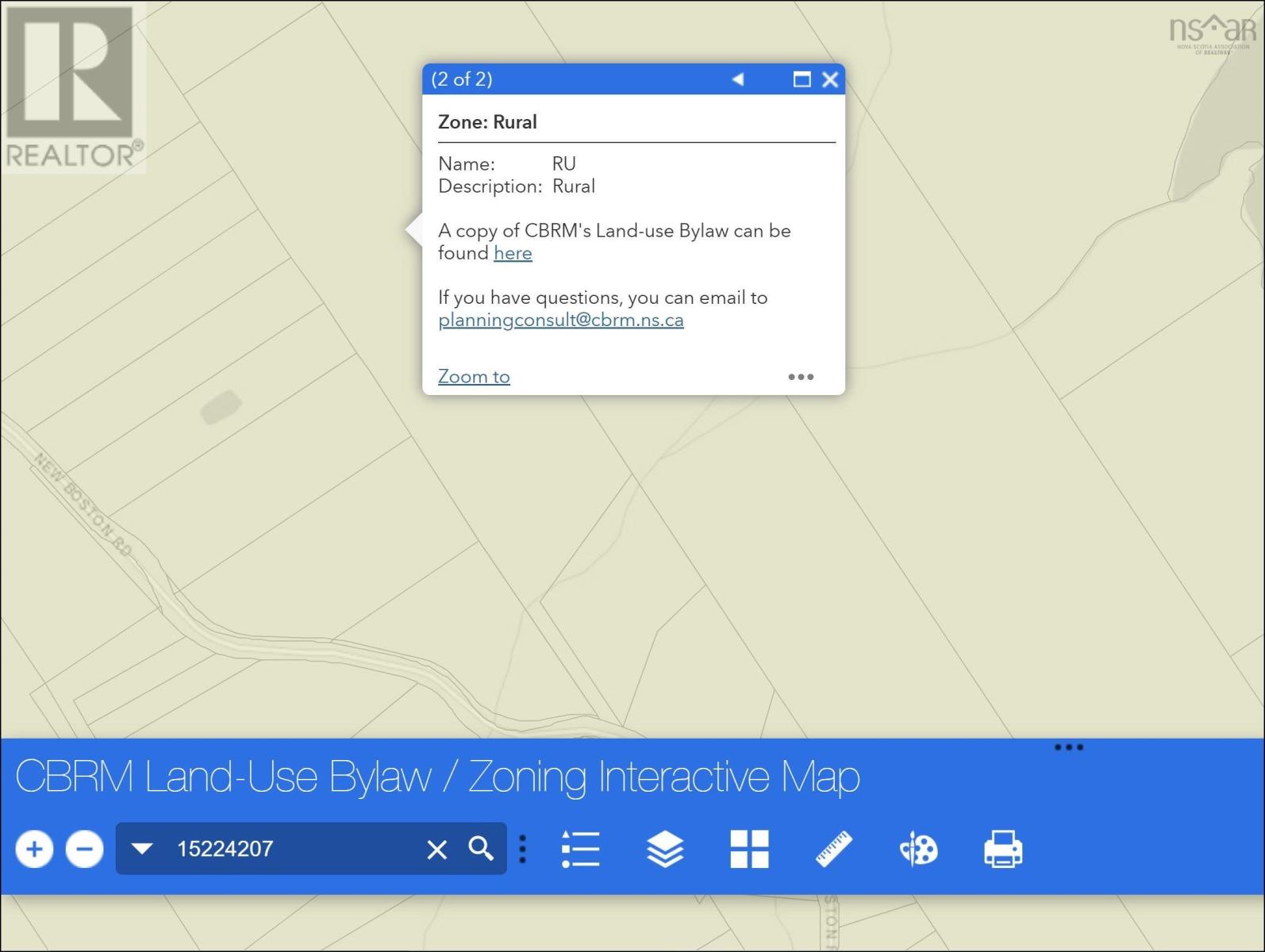Maximize the Zone: Rural popup
This screenshot has height=952, width=1265.
pos(802,79)
